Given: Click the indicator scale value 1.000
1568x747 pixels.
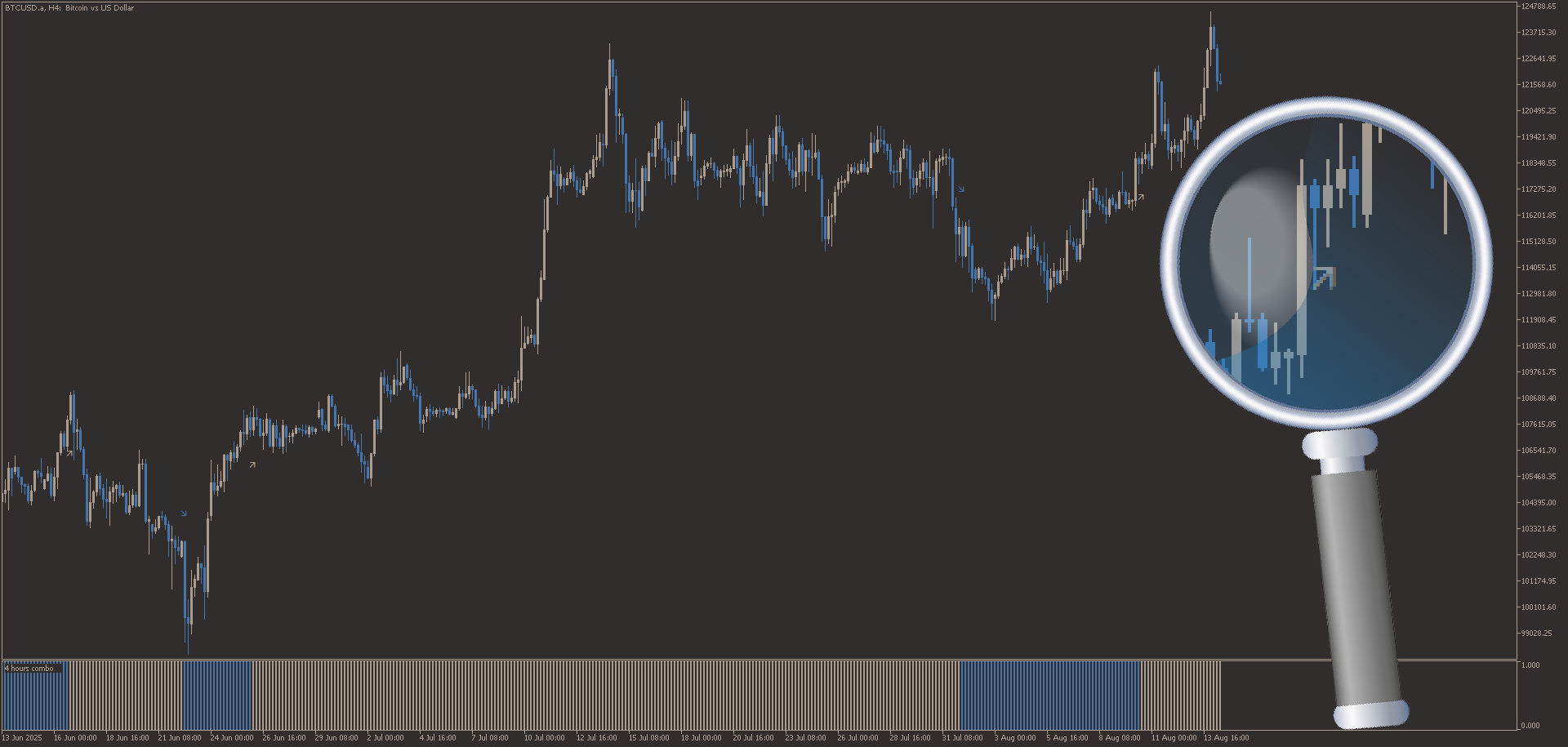Looking at the screenshot, I should pyautogui.click(x=1530, y=665).
